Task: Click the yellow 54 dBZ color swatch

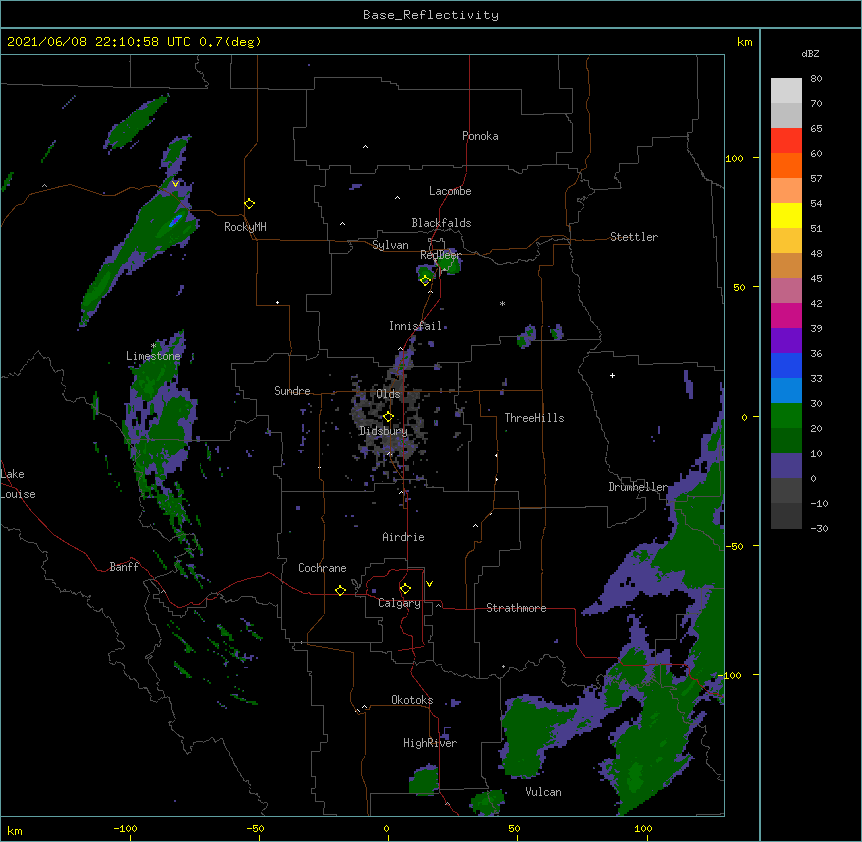Action: click(x=786, y=215)
